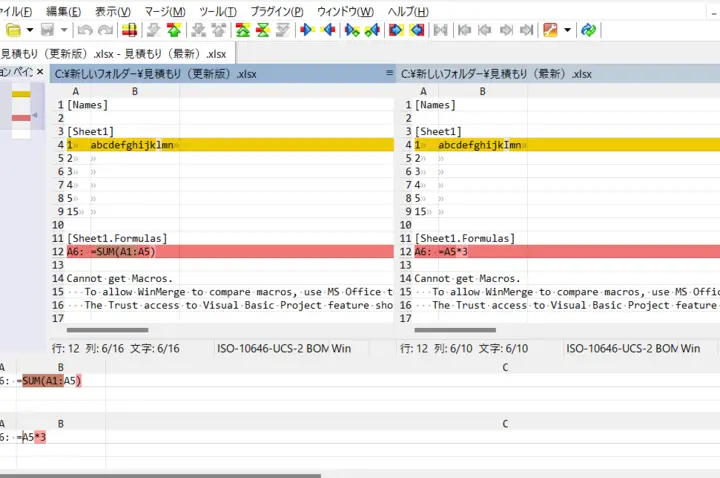Image resolution: width=720 pixels, height=478 pixels.
Task: Click the Select Line Difference icon
Action: [128, 30]
